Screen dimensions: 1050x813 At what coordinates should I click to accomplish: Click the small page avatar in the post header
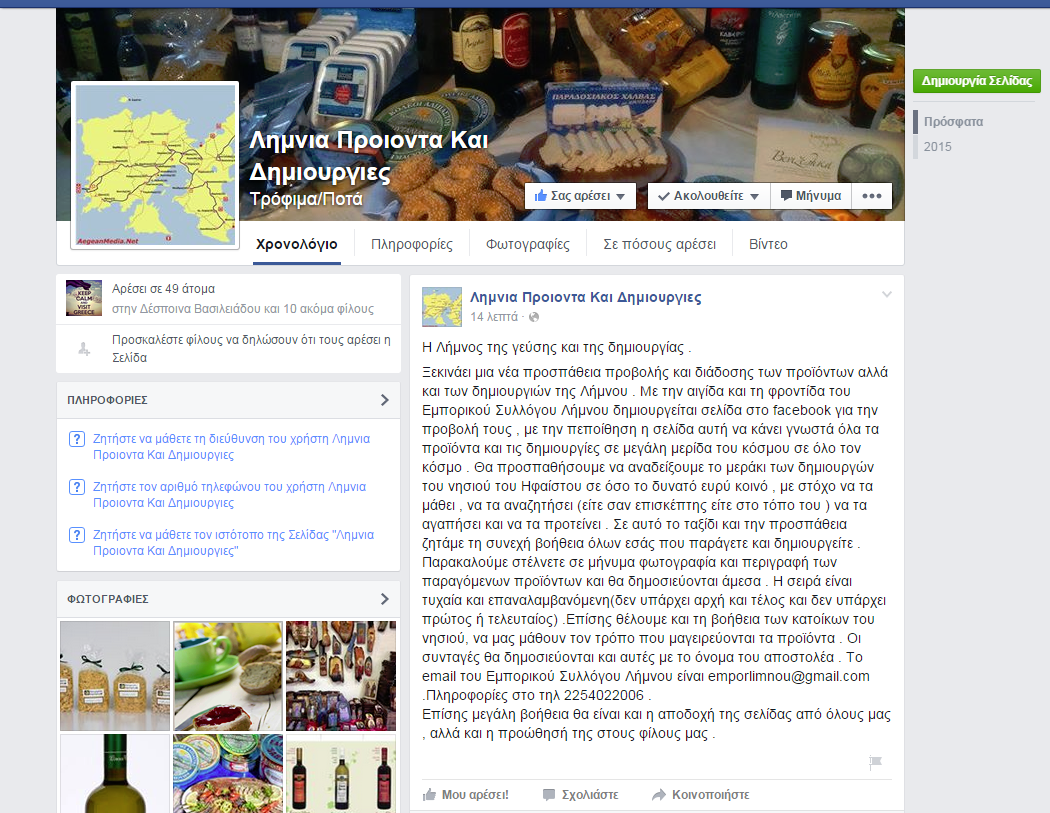pos(442,306)
